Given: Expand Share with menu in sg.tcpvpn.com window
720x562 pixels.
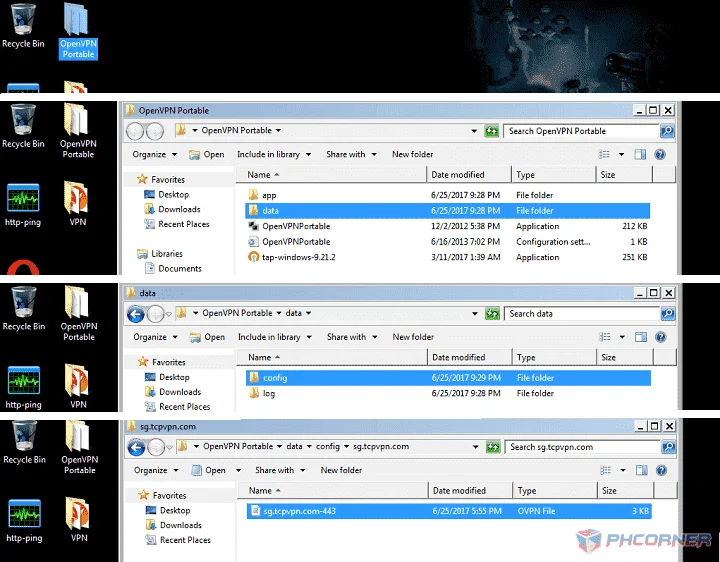Looking at the screenshot, I should click(x=281, y=471).
